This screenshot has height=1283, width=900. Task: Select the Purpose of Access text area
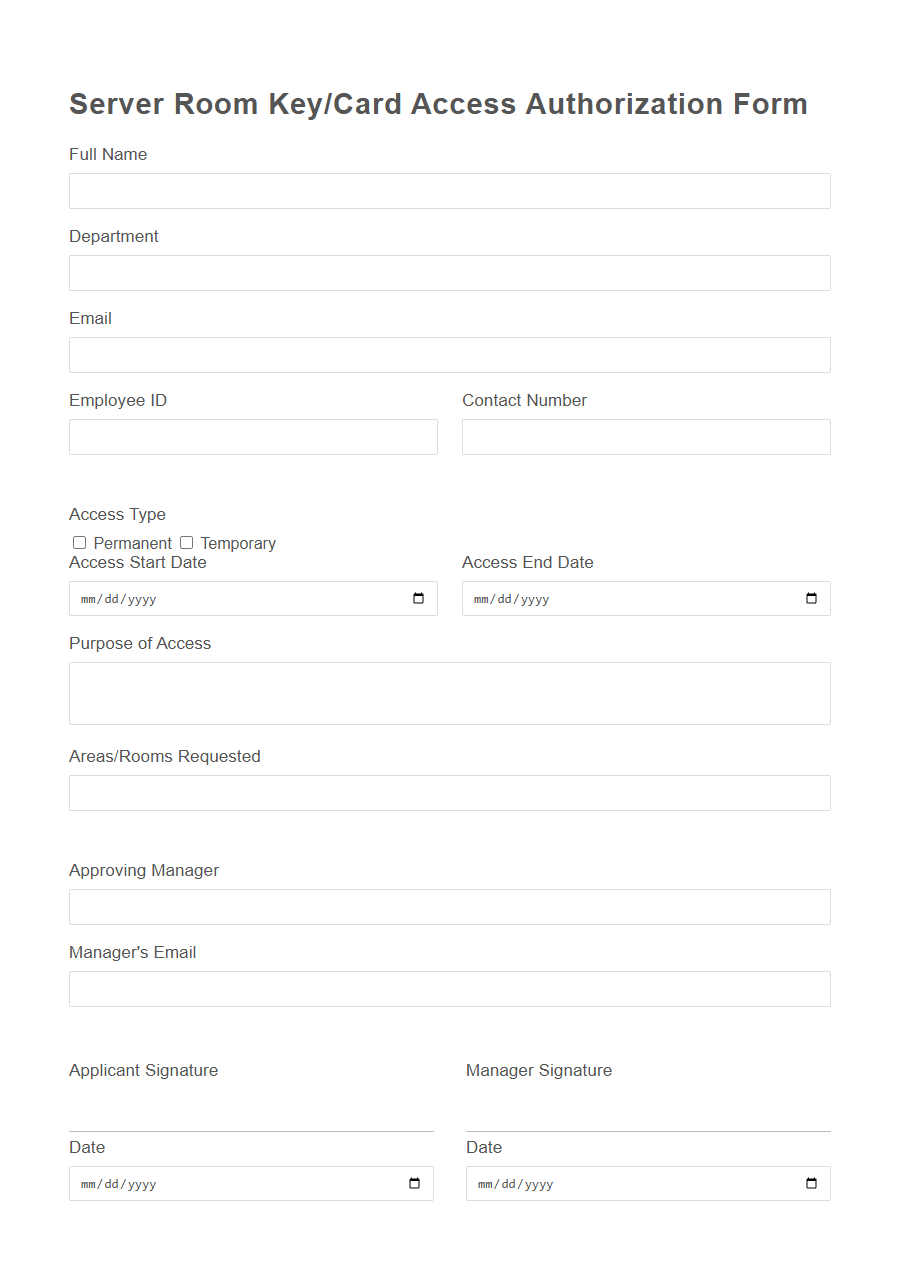click(449, 692)
